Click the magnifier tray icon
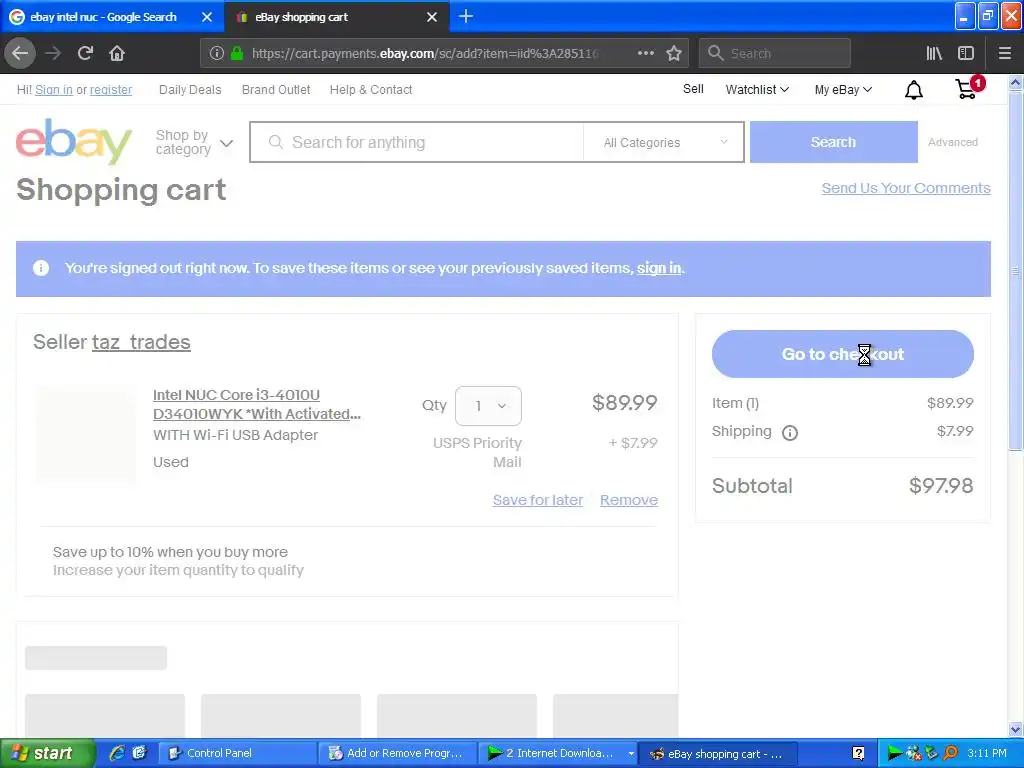 pyautogui.click(x=951, y=753)
